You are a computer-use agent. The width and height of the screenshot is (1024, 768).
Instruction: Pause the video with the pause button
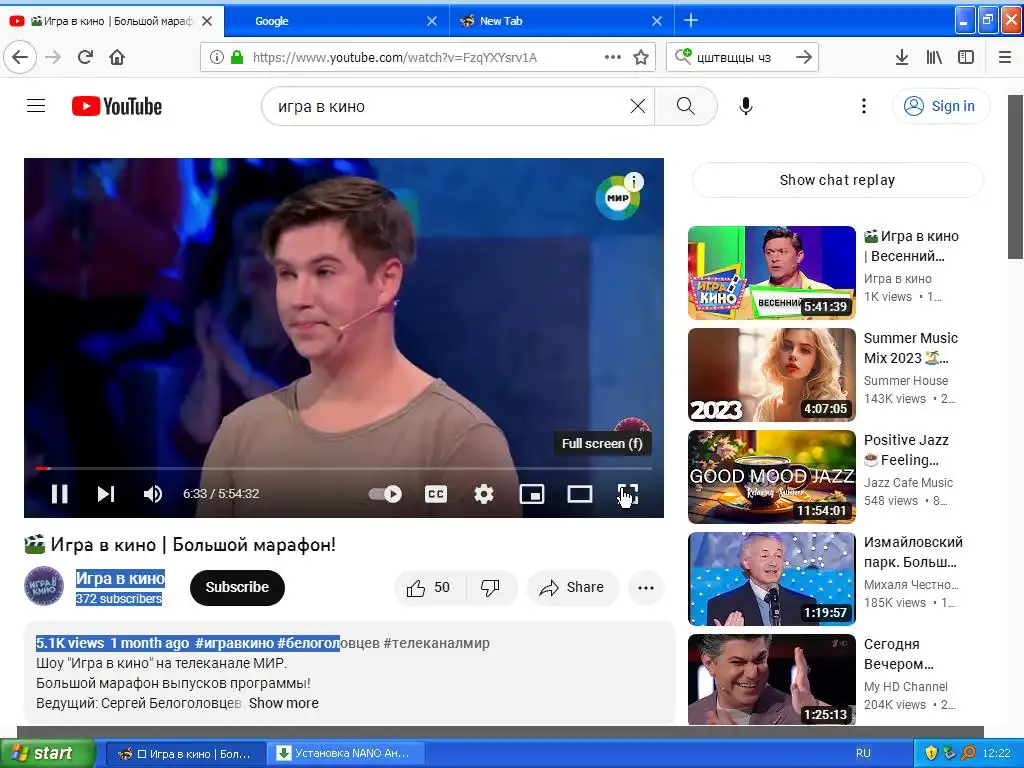[x=59, y=494]
